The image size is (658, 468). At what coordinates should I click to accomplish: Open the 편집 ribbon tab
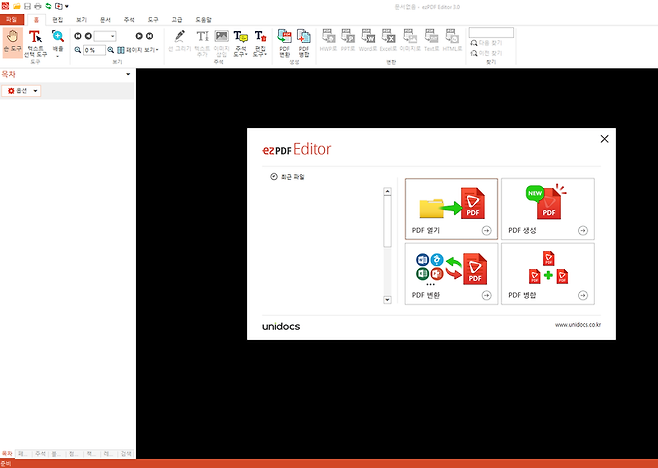coord(59,19)
